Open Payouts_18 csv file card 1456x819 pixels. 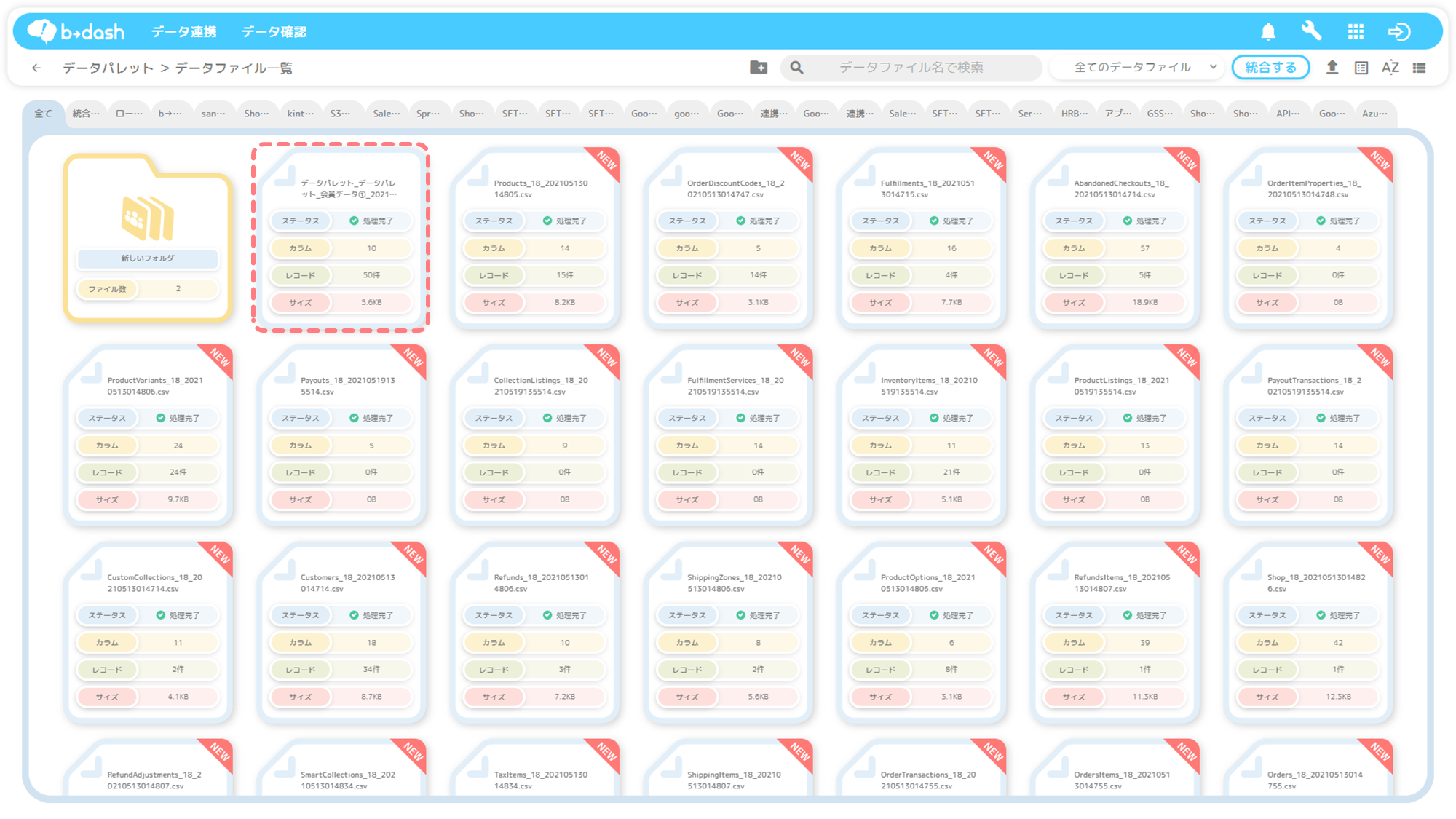coord(341,435)
